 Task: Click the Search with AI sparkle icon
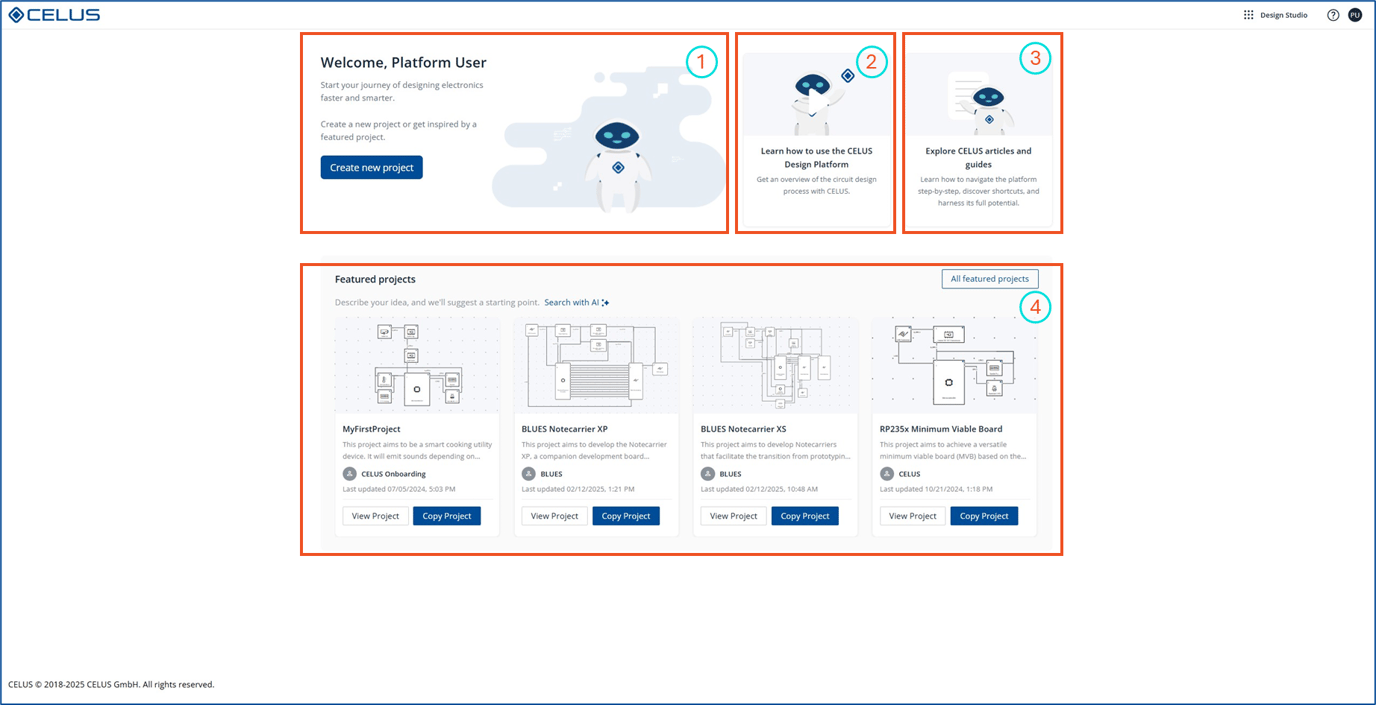tap(606, 303)
